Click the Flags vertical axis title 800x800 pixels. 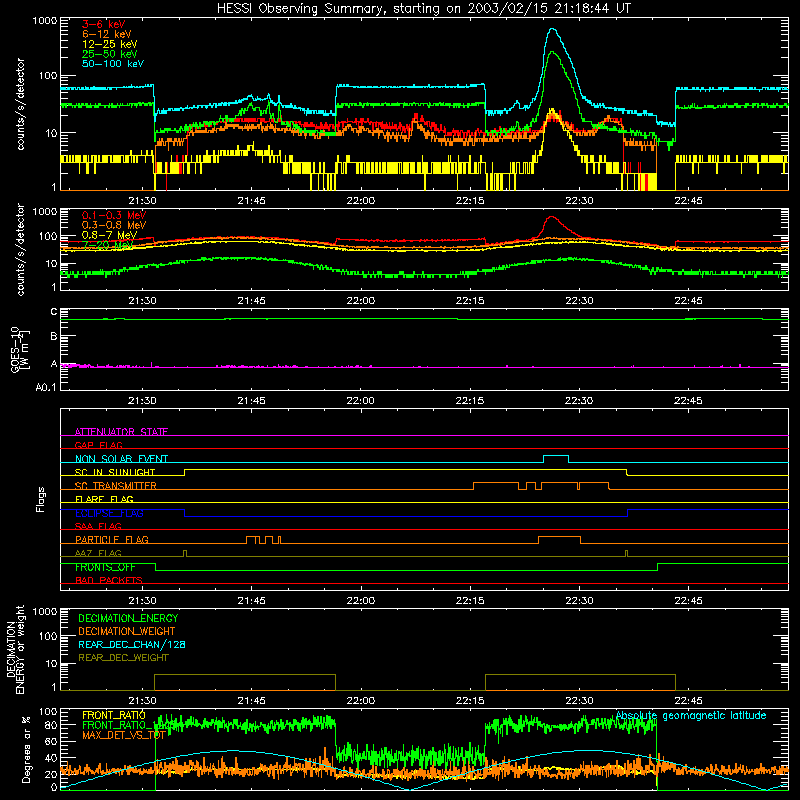(x=40, y=499)
